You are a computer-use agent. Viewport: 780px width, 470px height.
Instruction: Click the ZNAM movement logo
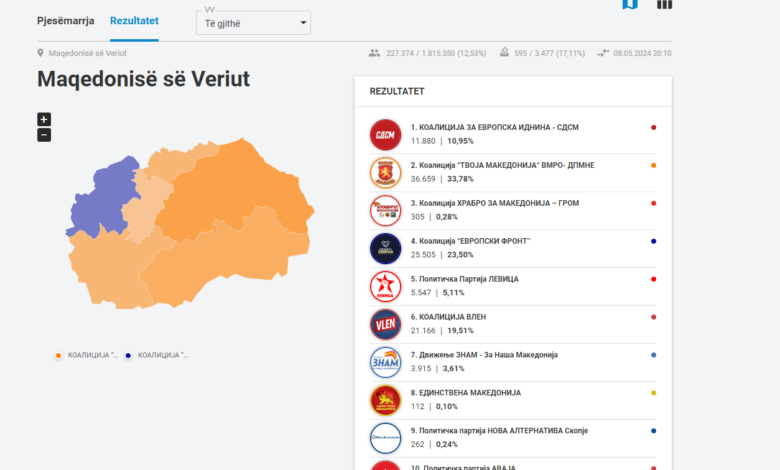(385, 362)
